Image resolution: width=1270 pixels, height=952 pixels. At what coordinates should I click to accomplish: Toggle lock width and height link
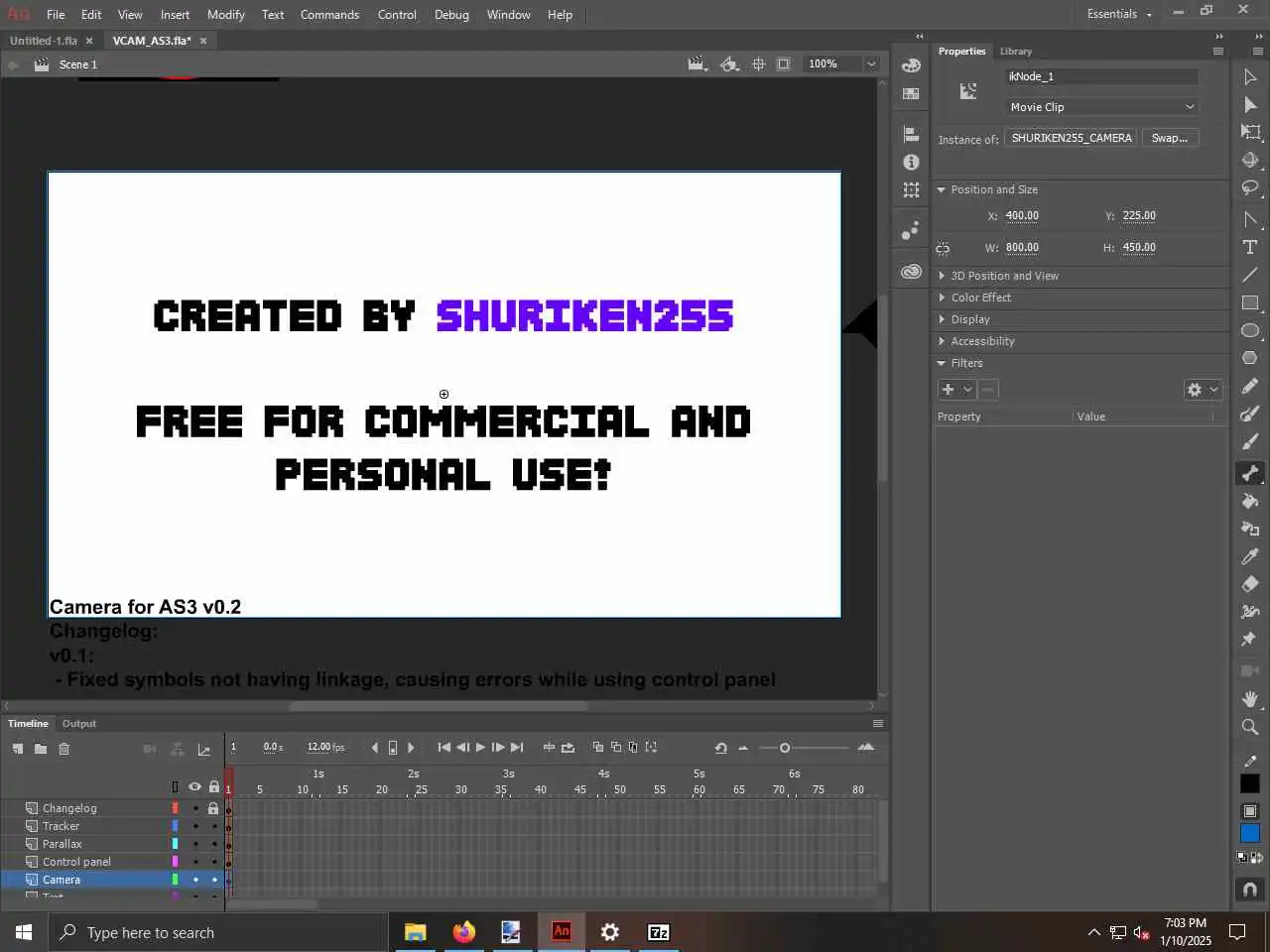[x=943, y=248]
